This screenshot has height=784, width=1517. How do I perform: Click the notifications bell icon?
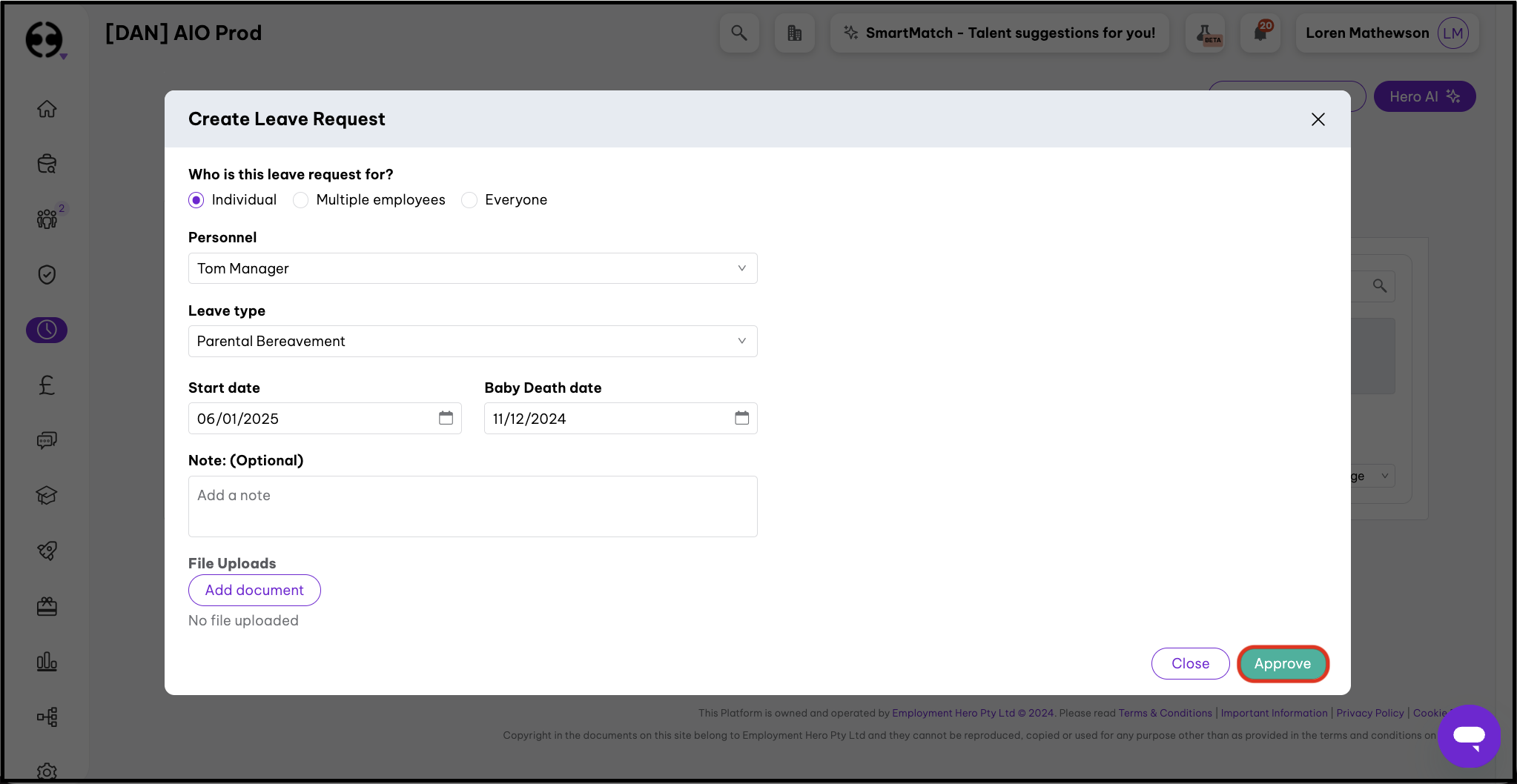(1260, 33)
